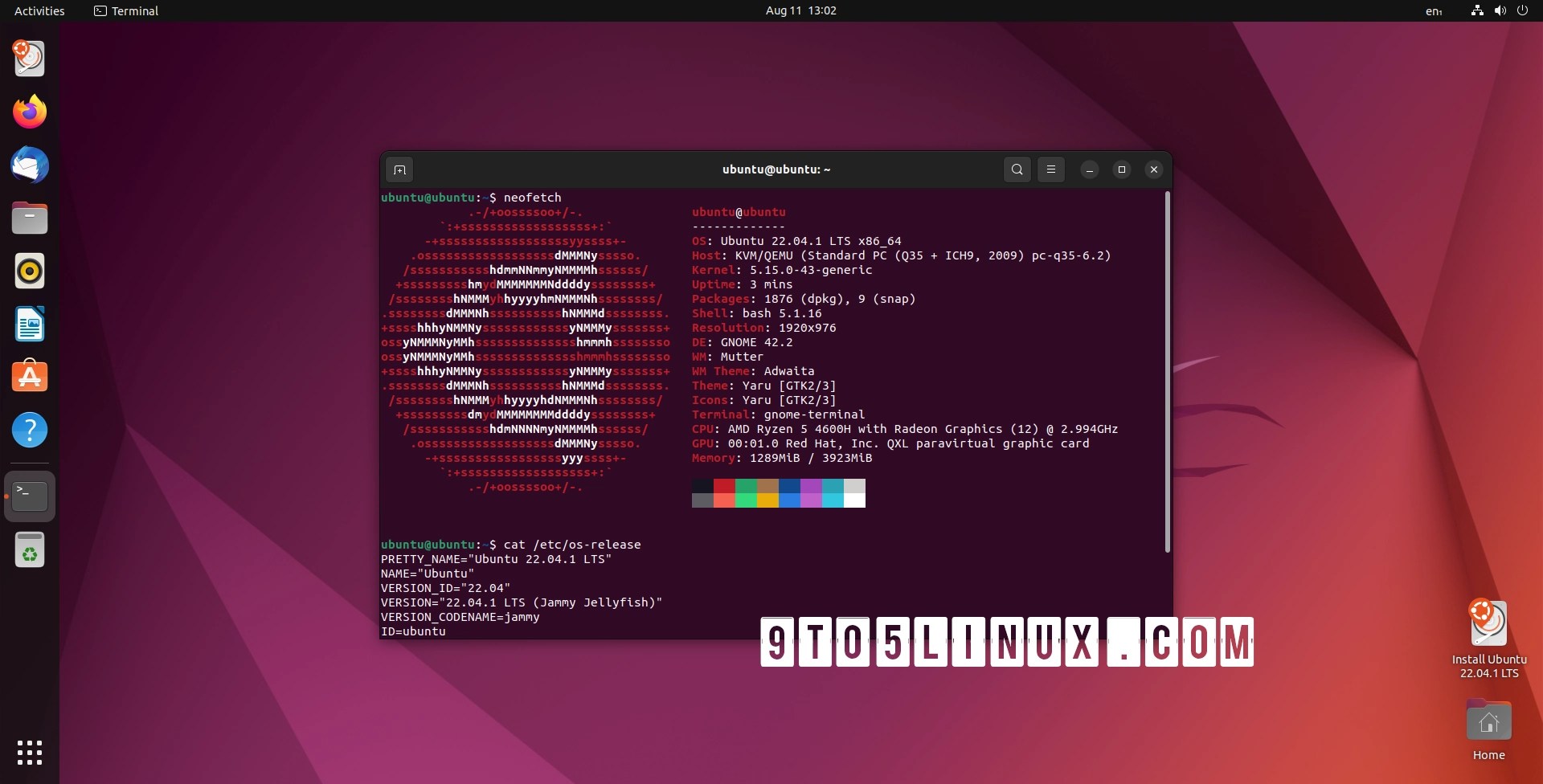This screenshot has height=784, width=1543.
Task: Open the Terminal hamburger menu
Action: (1051, 169)
